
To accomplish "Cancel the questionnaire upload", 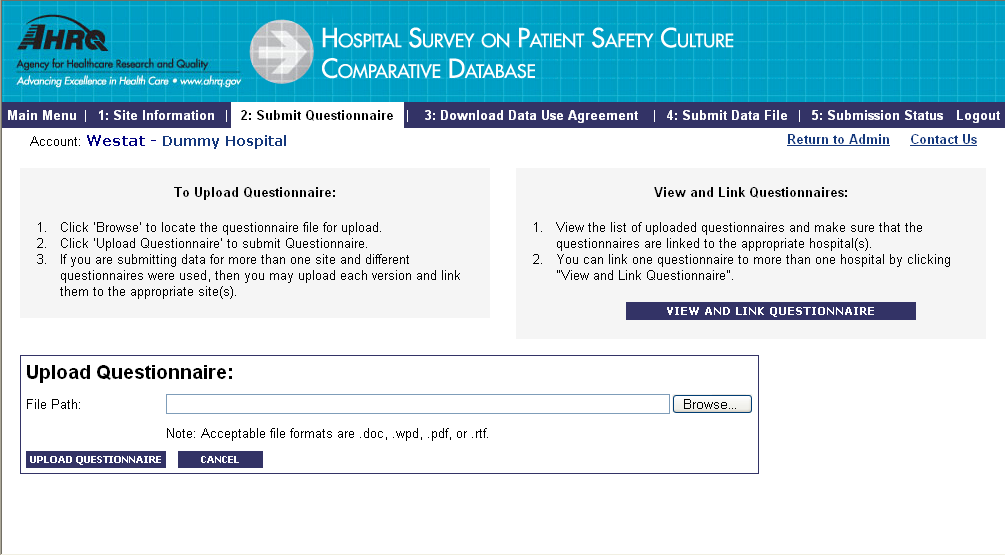I will (x=220, y=460).
